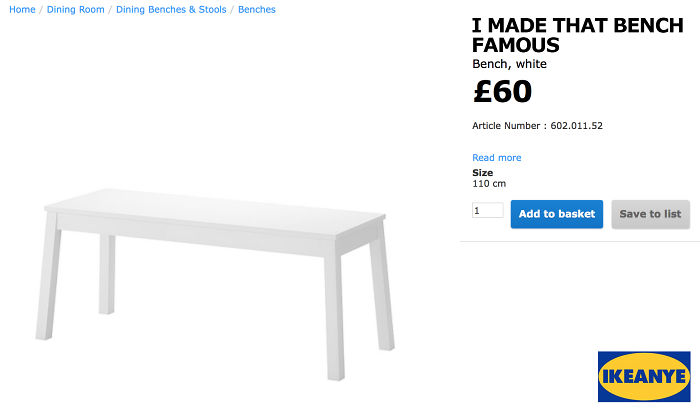700x412 pixels.
Task: Click the article number 602.011.52
Action: tap(576, 126)
